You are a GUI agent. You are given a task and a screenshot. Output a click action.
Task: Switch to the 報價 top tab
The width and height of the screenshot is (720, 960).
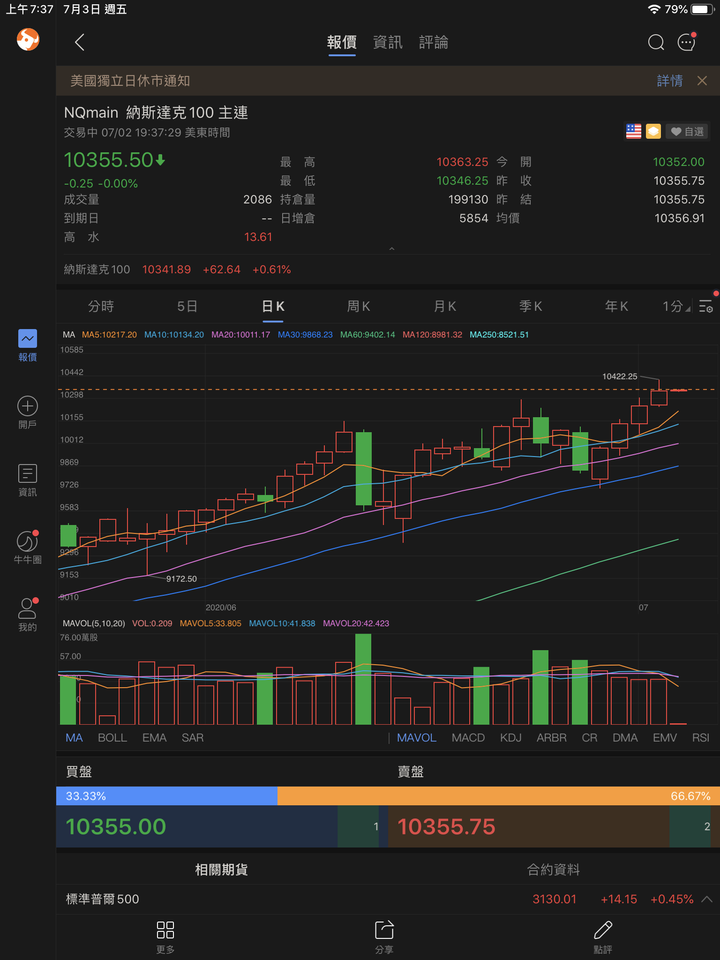click(342, 42)
